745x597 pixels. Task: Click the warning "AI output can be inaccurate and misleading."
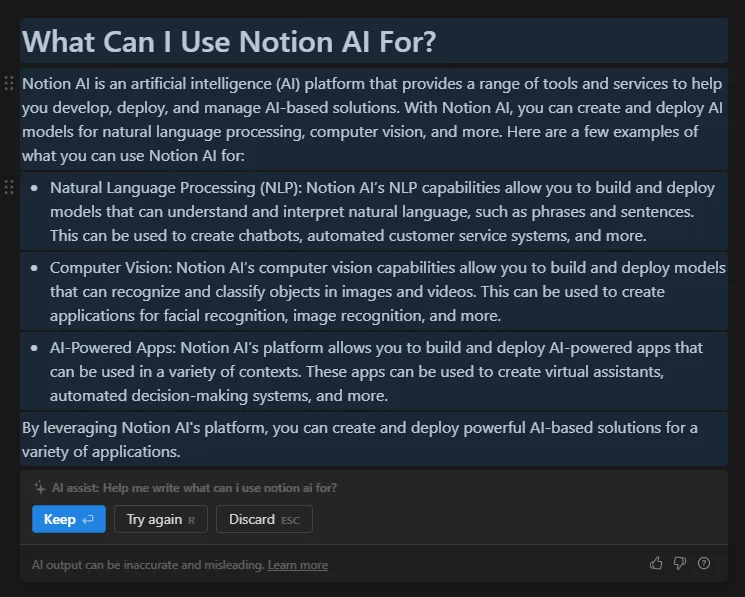click(148, 565)
